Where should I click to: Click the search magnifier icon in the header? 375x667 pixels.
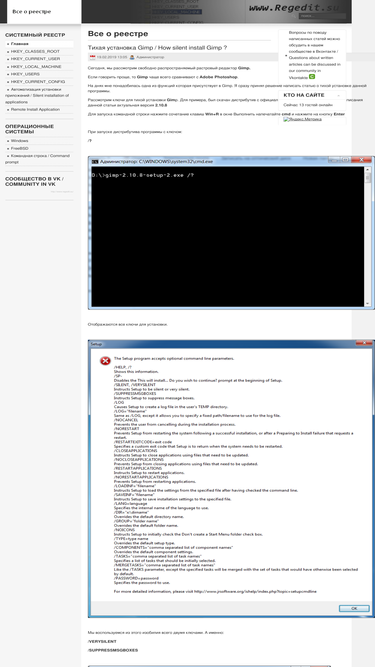point(294,16)
